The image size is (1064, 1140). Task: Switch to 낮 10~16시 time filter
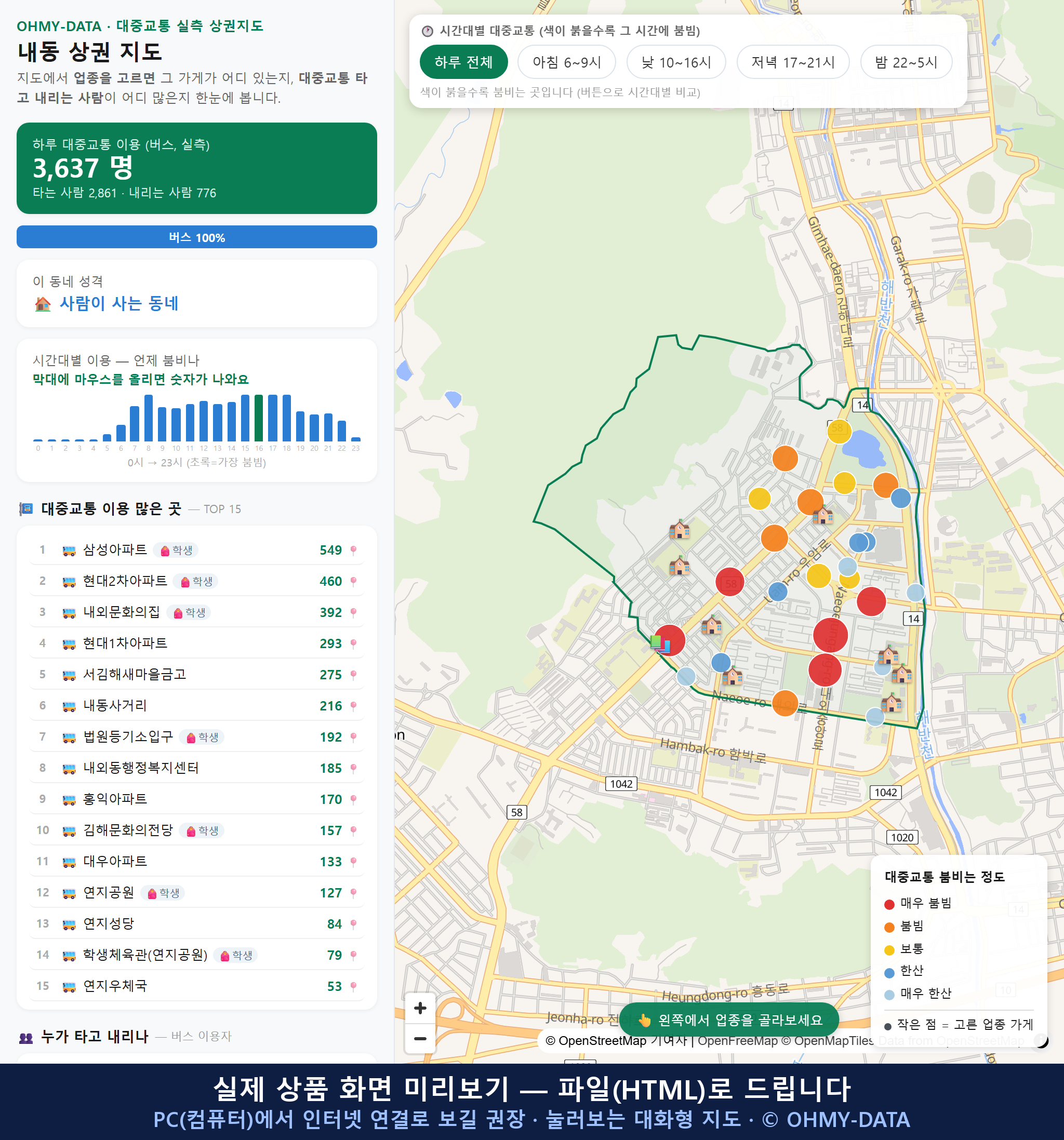pos(676,62)
